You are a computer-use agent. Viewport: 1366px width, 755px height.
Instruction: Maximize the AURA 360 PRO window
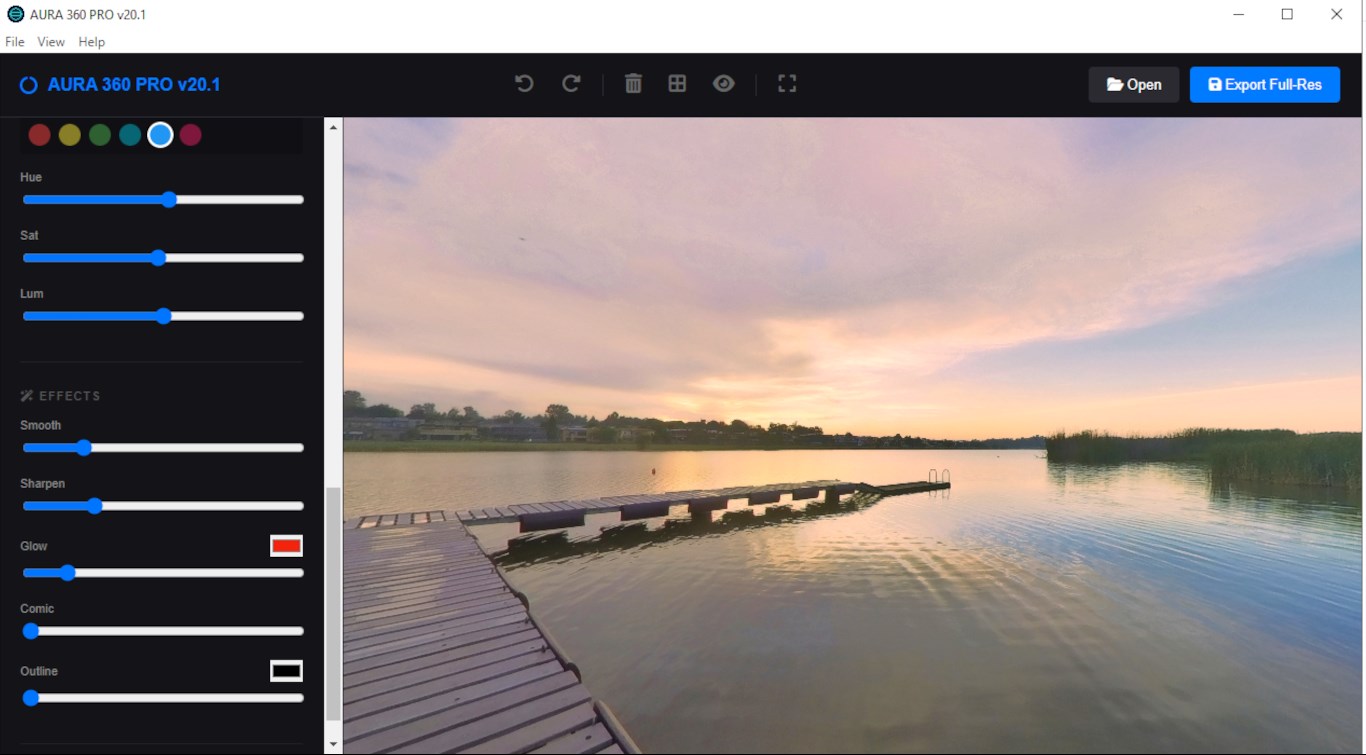pos(1287,14)
